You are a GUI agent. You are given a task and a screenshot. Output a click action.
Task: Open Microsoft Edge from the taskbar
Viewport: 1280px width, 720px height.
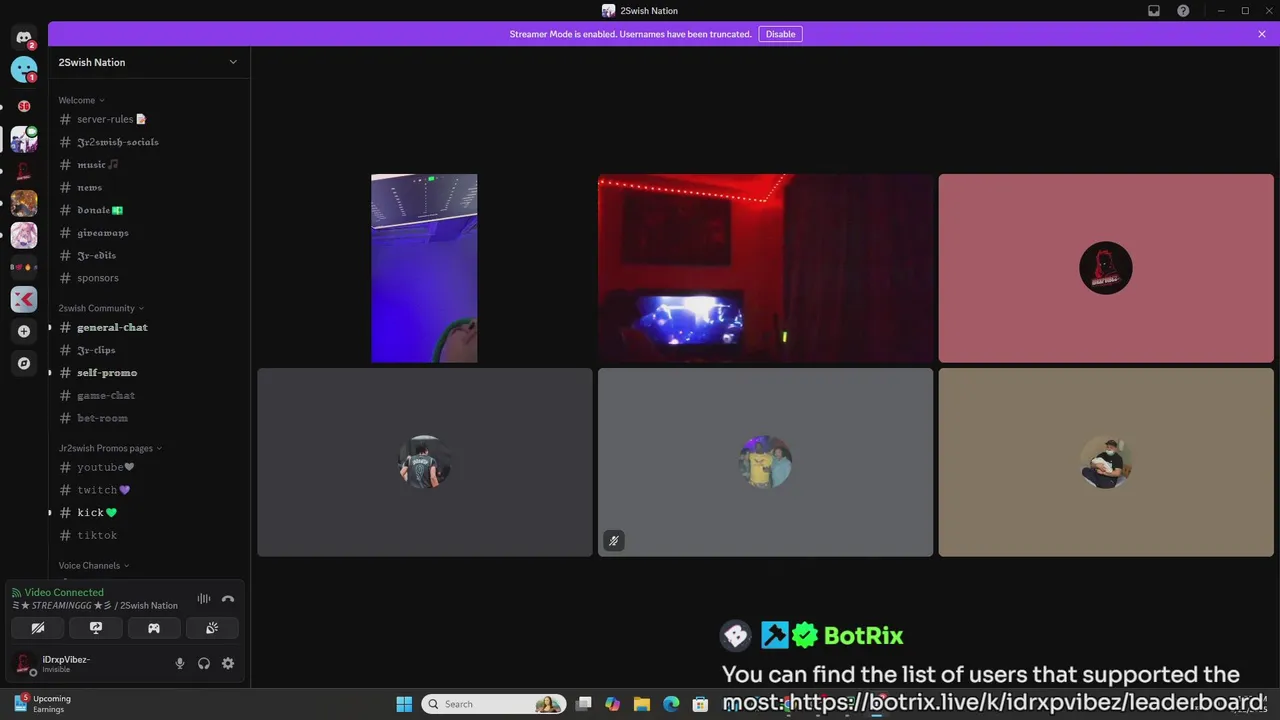(x=671, y=704)
